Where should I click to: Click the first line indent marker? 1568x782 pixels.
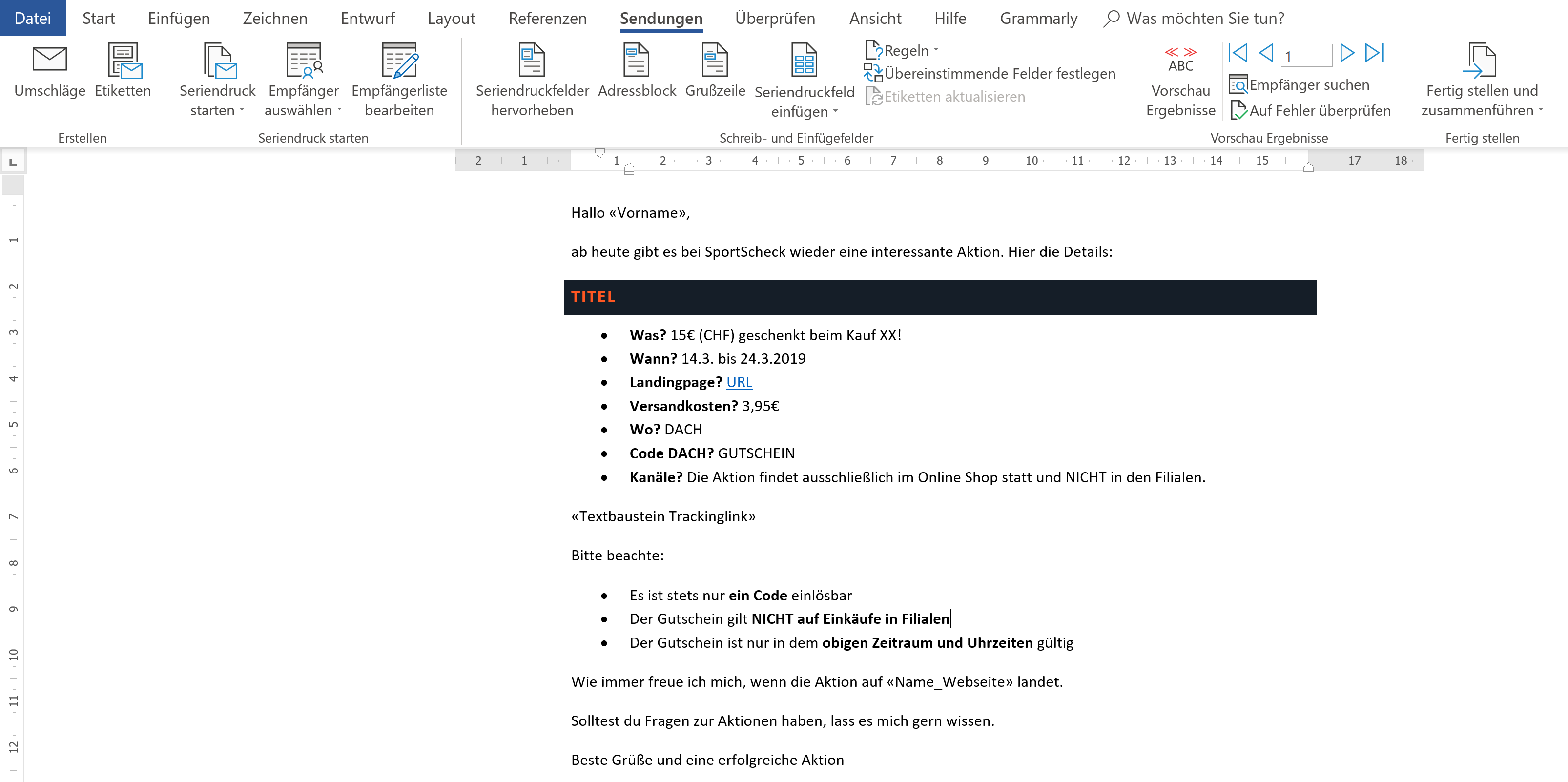599,152
